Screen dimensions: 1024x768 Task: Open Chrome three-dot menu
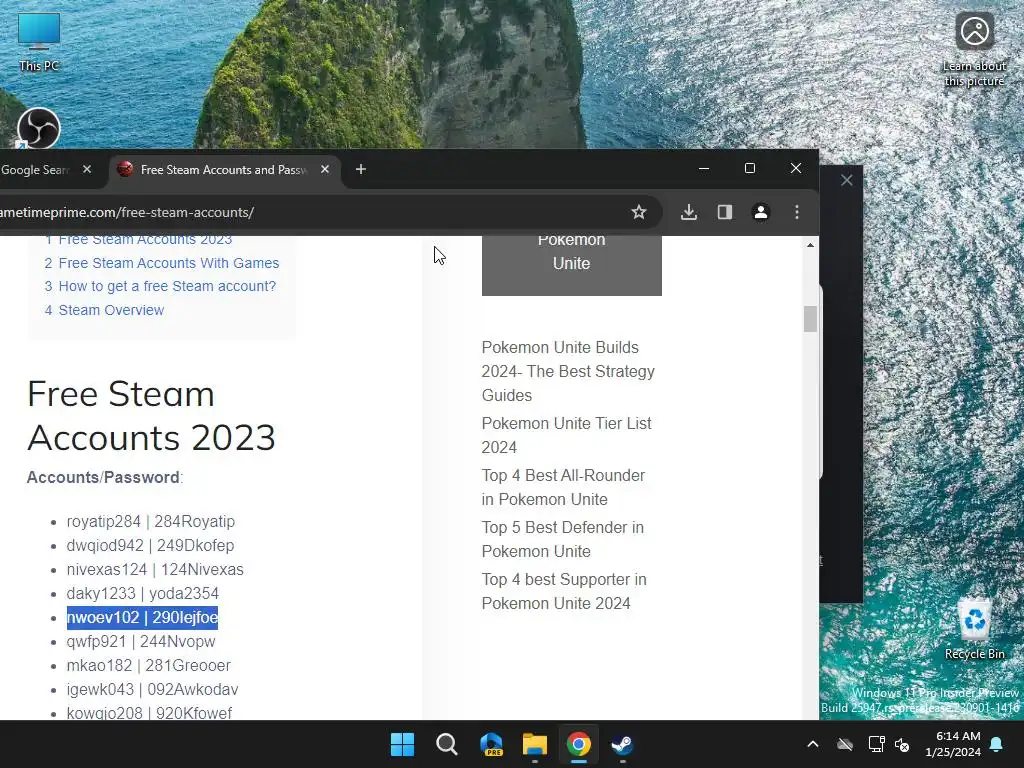pyautogui.click(x=797, y=212)
